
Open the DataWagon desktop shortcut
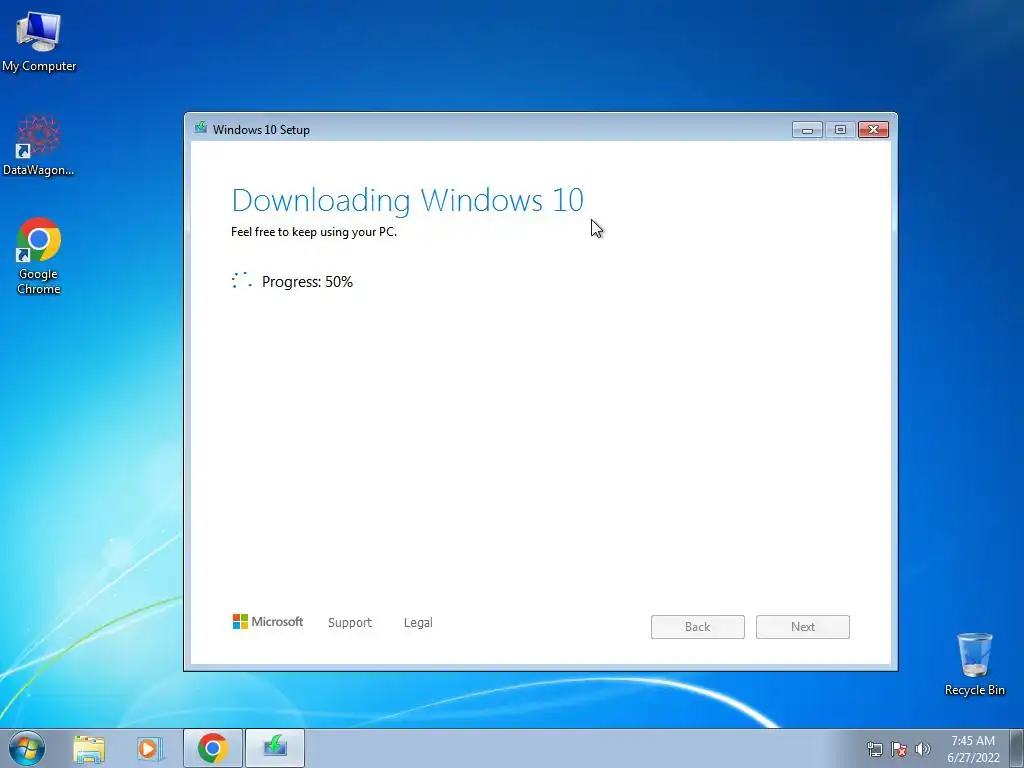coord(39,145)
